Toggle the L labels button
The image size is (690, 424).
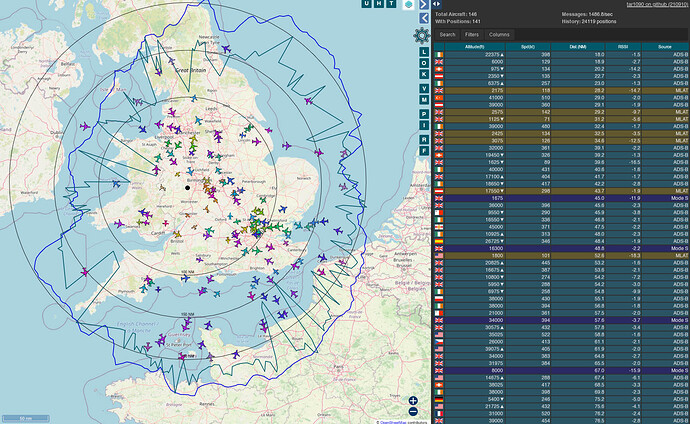pos(423,50)
